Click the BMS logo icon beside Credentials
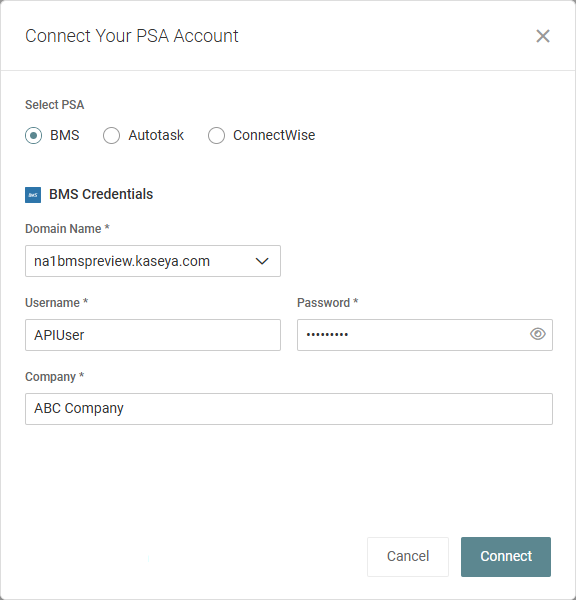The height and width of the screenshot is (600, 576). pos(33,195)
